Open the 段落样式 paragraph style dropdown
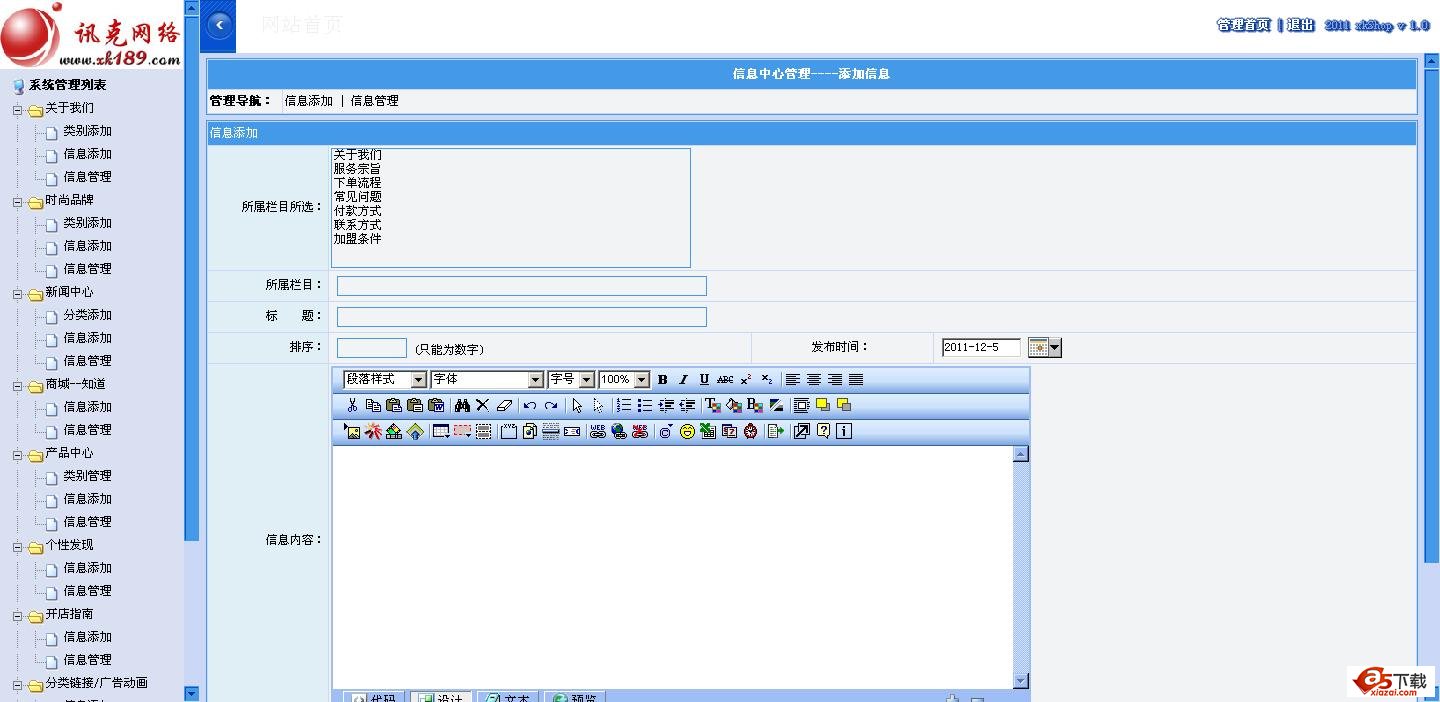Image resolution: width=1440 pixels, height=702 pixels. 418,380
